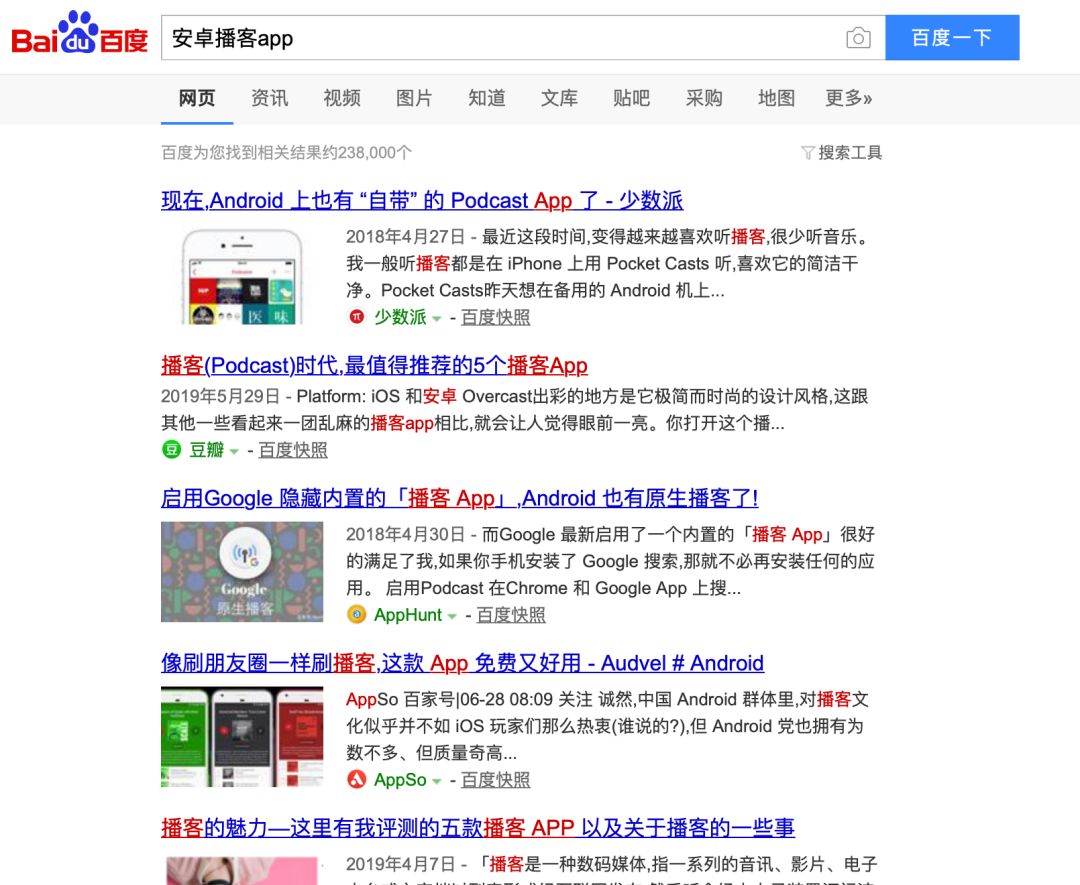This screenshot has width=1080, height=885.
Task: Expand the AppHunt source dropdown arrow
Action: click(x=452, y=616)
